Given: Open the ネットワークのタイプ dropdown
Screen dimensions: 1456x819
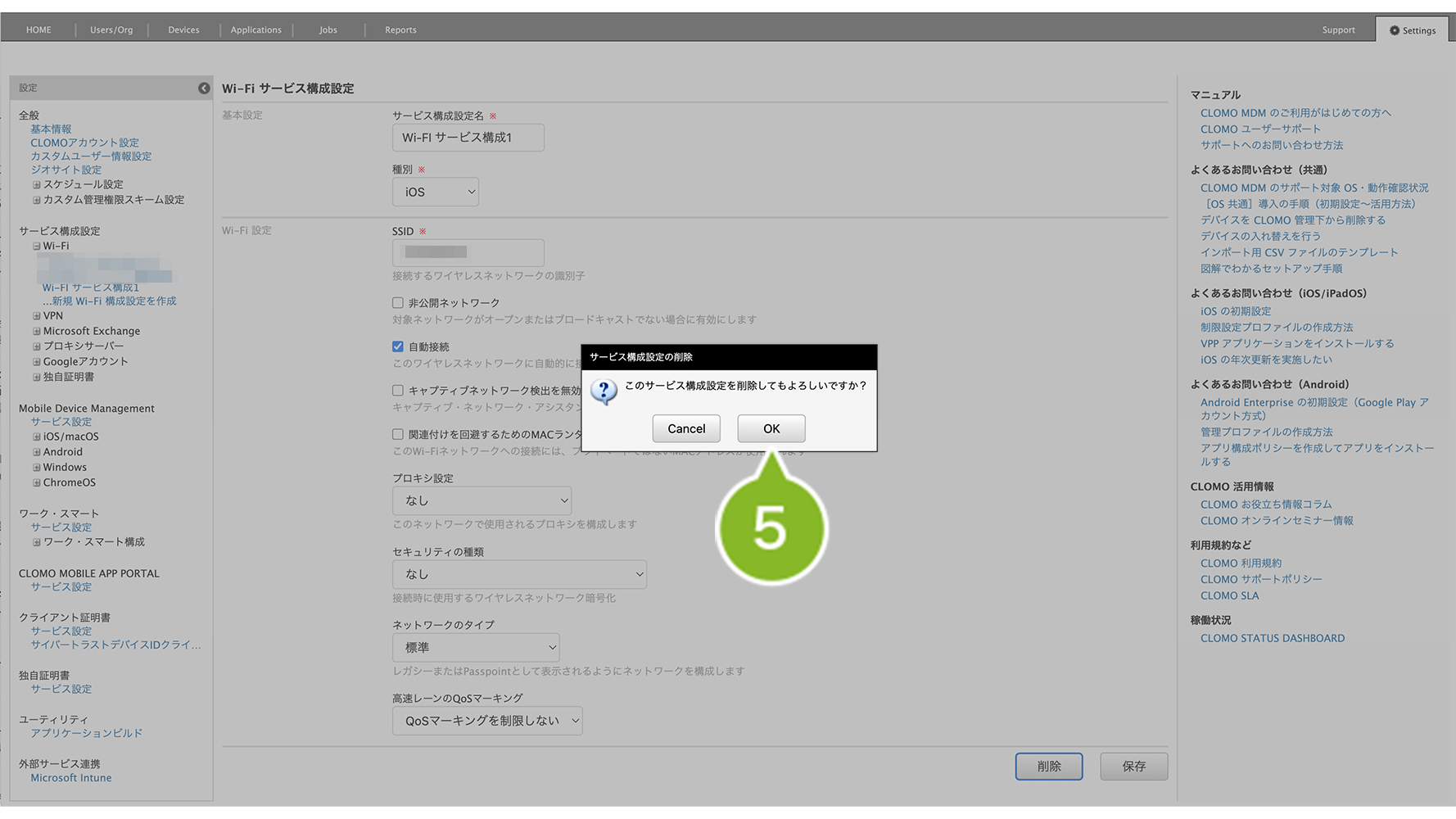Looking at the screenshot, I should click(x=476, y=648).
